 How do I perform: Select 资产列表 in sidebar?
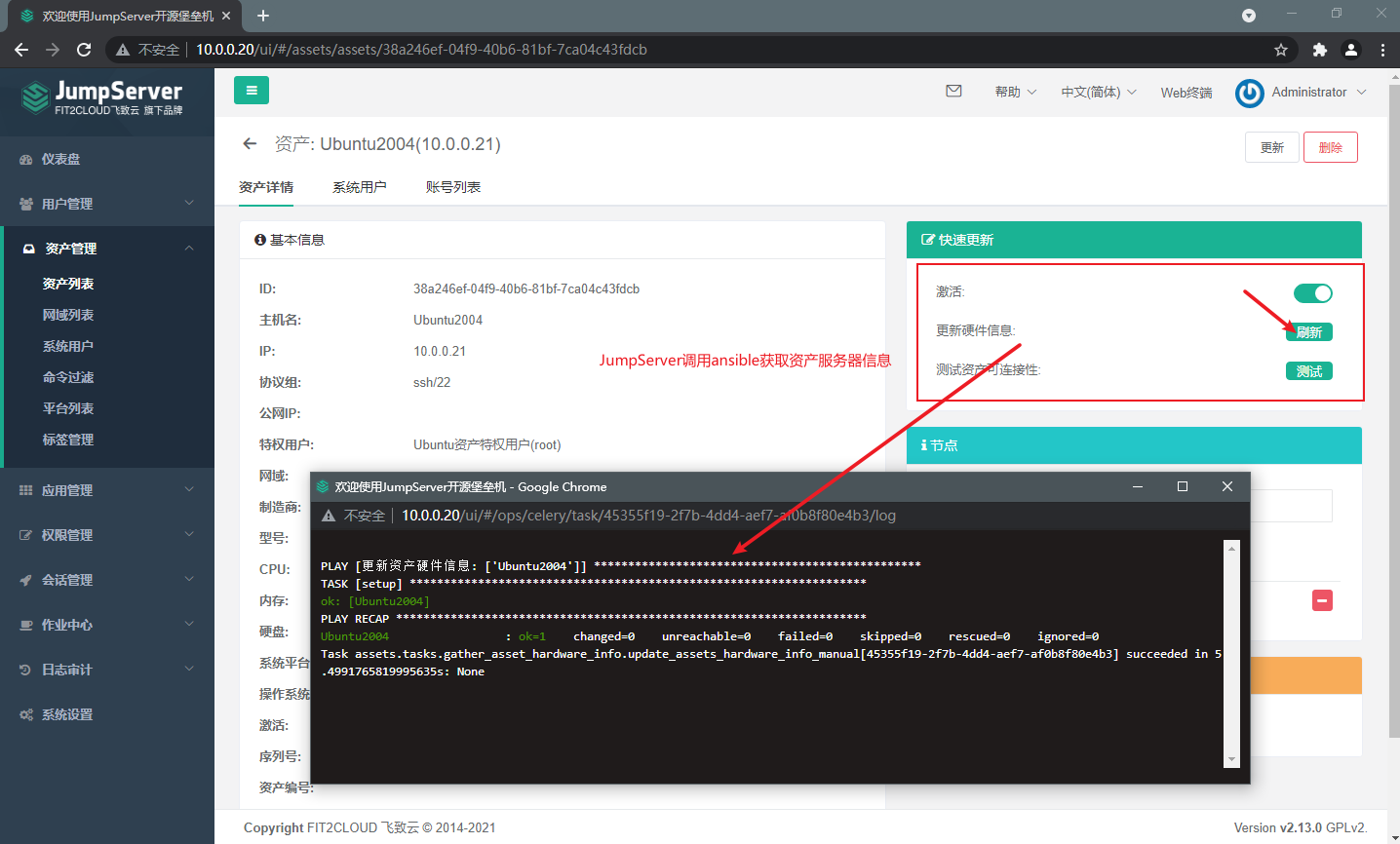click(68, 284)
